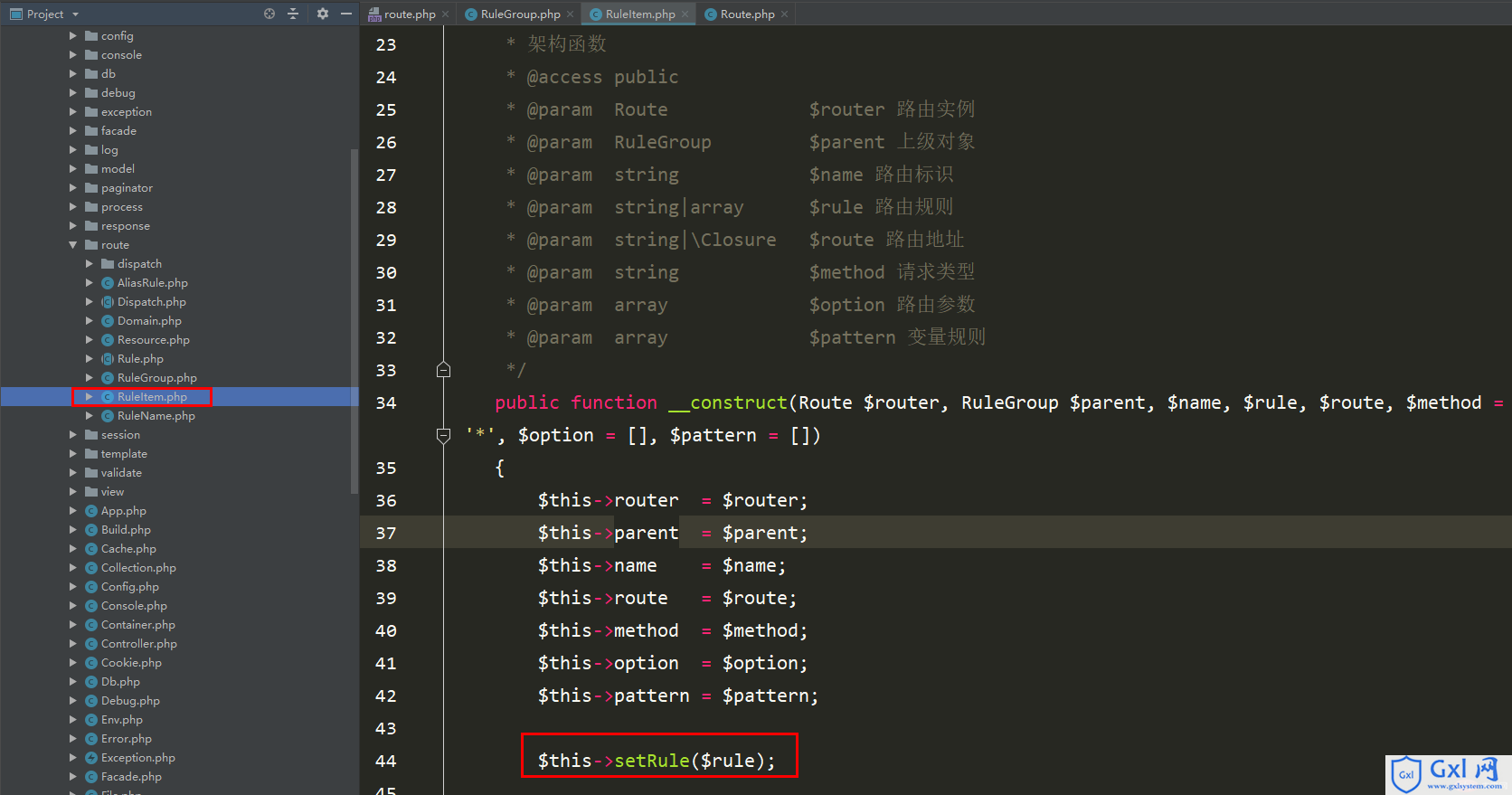The height and width of the screenshot is (795, 1512).
Task: Select the model folder
Action: tap(118, 169)
